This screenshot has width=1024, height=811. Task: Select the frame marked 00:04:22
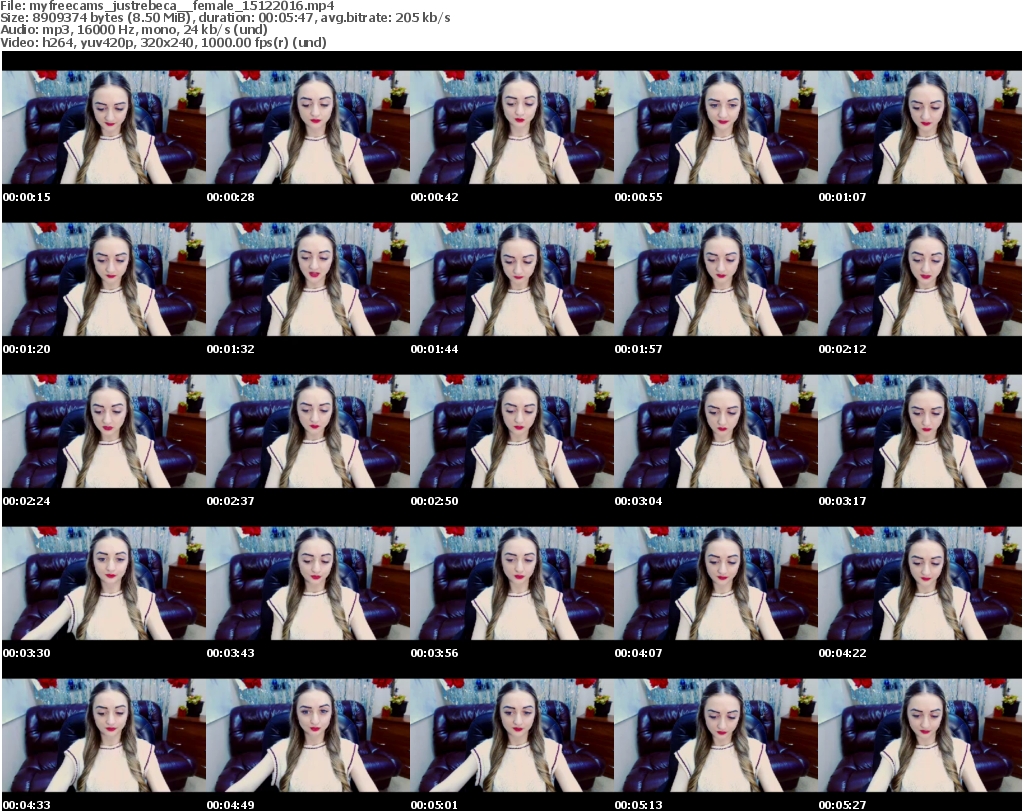coord(920,583)
